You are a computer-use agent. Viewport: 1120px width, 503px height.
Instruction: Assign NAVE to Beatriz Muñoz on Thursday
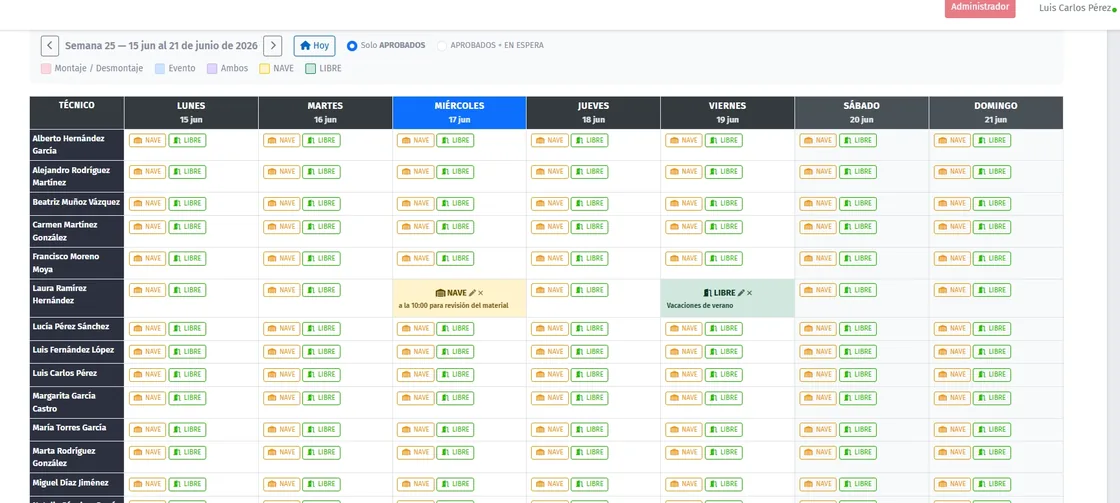550,204
